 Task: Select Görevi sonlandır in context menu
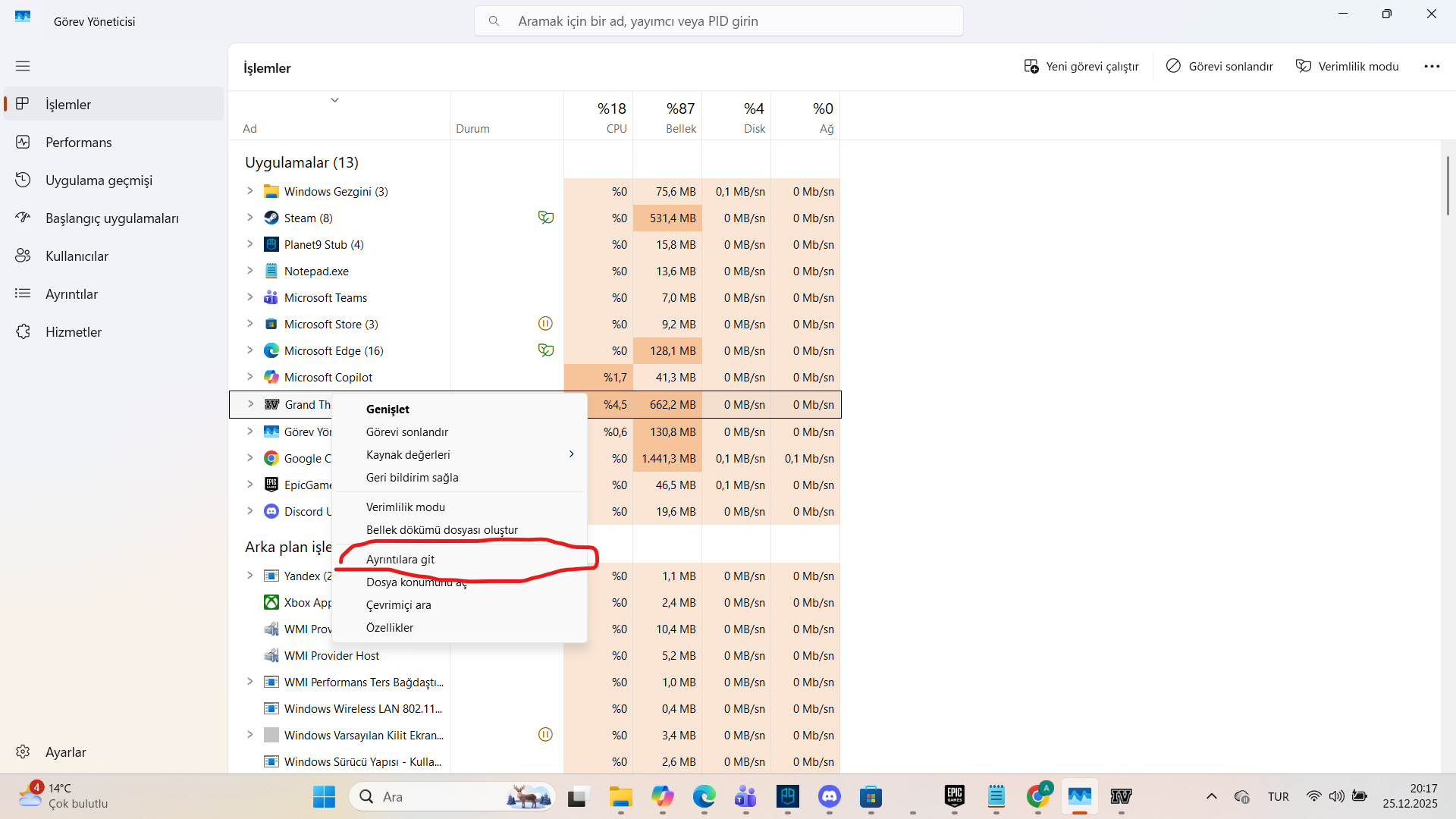(460, 432)
